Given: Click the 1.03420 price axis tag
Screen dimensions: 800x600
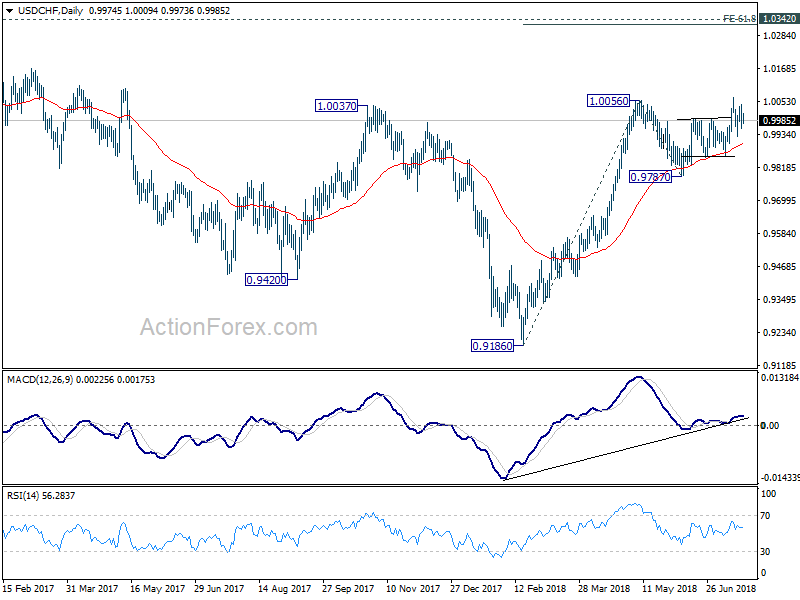Looking at the screenshot, I should coord(779,19).
